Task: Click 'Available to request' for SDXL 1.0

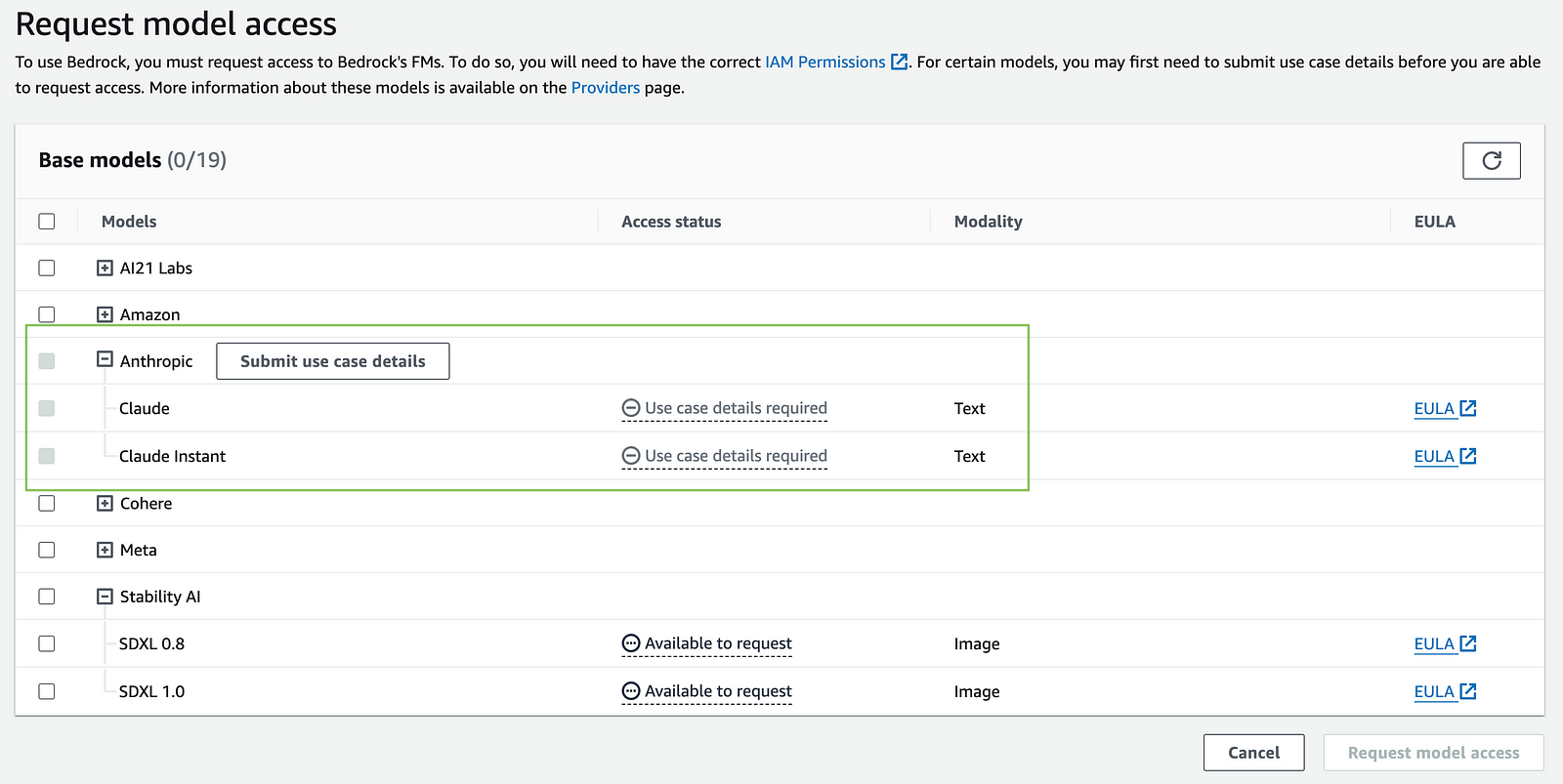Action: coord(718,691)
